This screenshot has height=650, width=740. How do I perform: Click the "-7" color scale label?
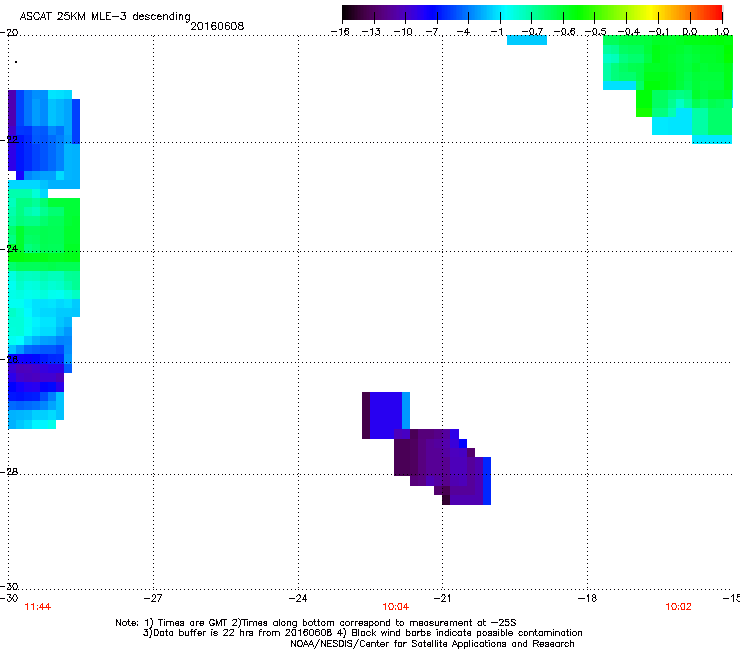433,32
